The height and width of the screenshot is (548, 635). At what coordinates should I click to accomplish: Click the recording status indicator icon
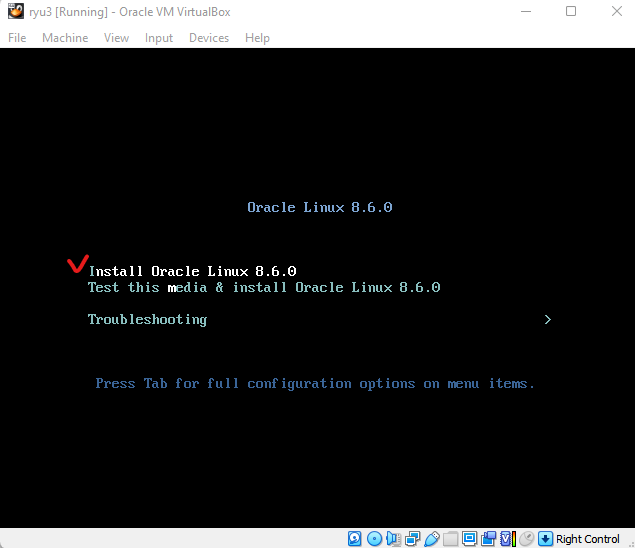coord(488,539)
